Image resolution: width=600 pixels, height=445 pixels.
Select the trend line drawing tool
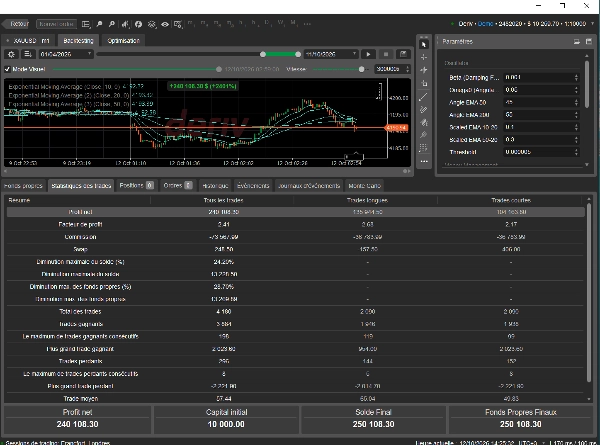click(424, 97)
